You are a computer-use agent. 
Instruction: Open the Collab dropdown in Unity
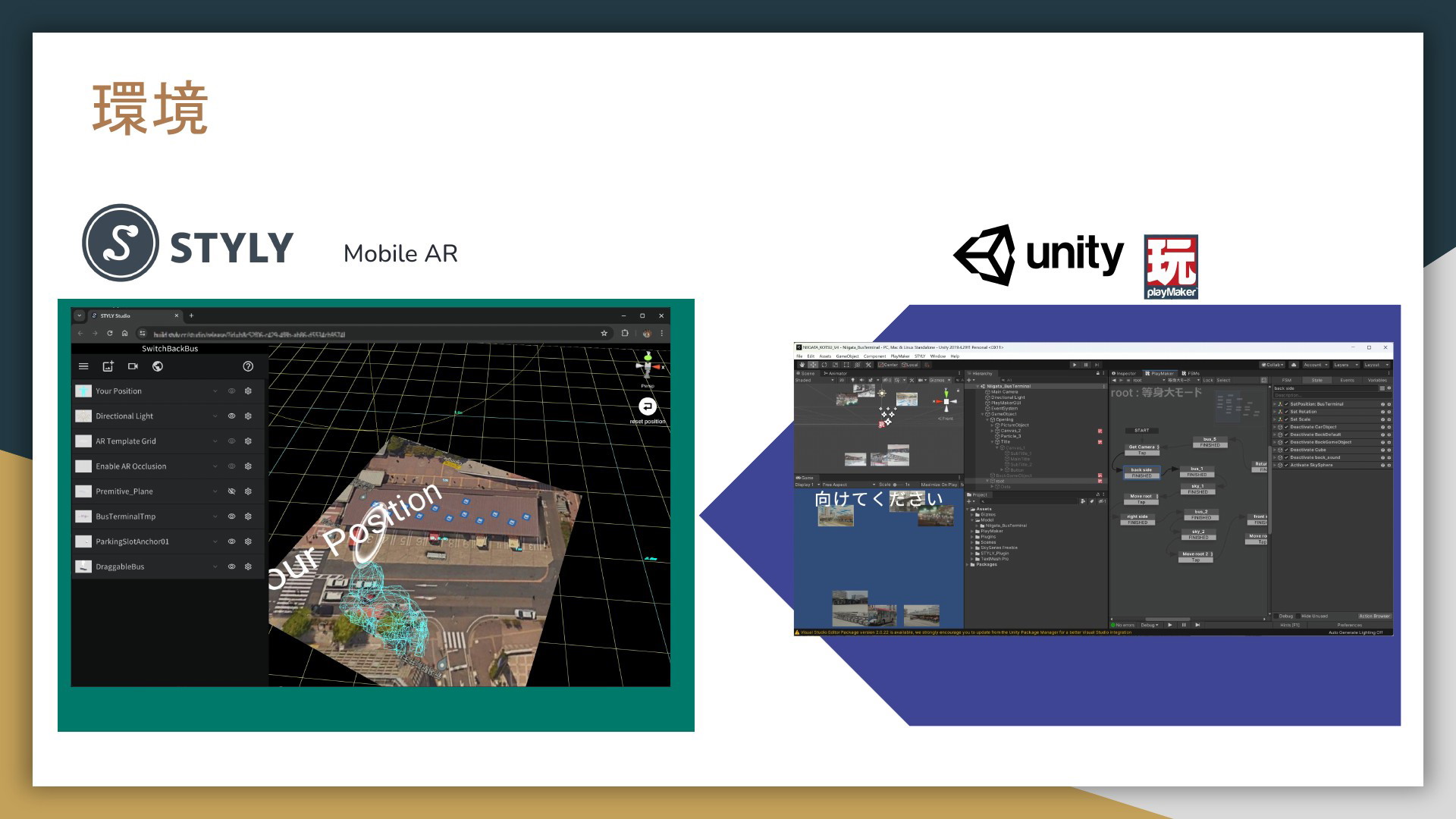pyautogui.click(x=1272, y=365)
